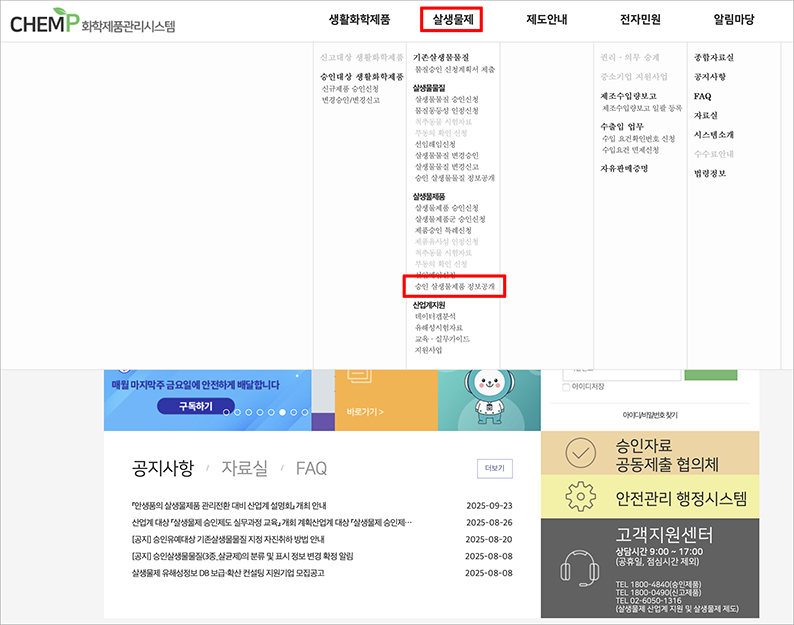Click the gear icon beside 안전관리 행정시스템
This screenshot has width=794, height=625.
tap(580, 497)
